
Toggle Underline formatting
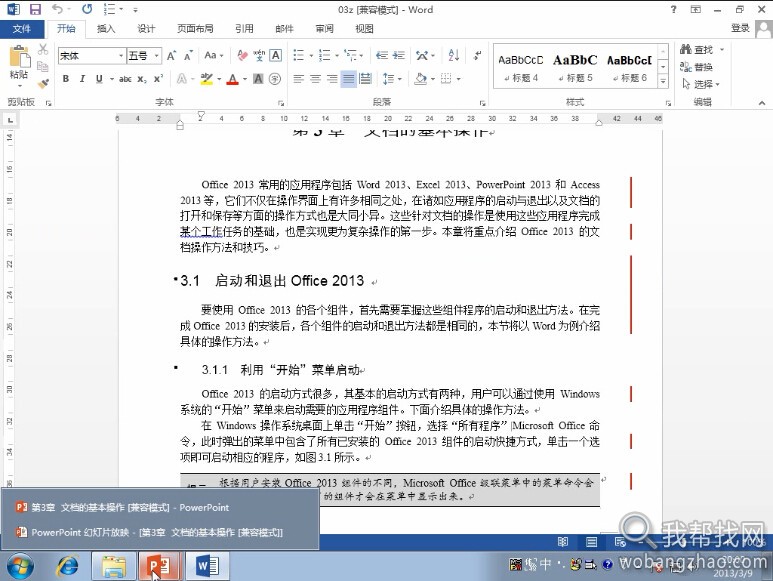tap(99, 79)
